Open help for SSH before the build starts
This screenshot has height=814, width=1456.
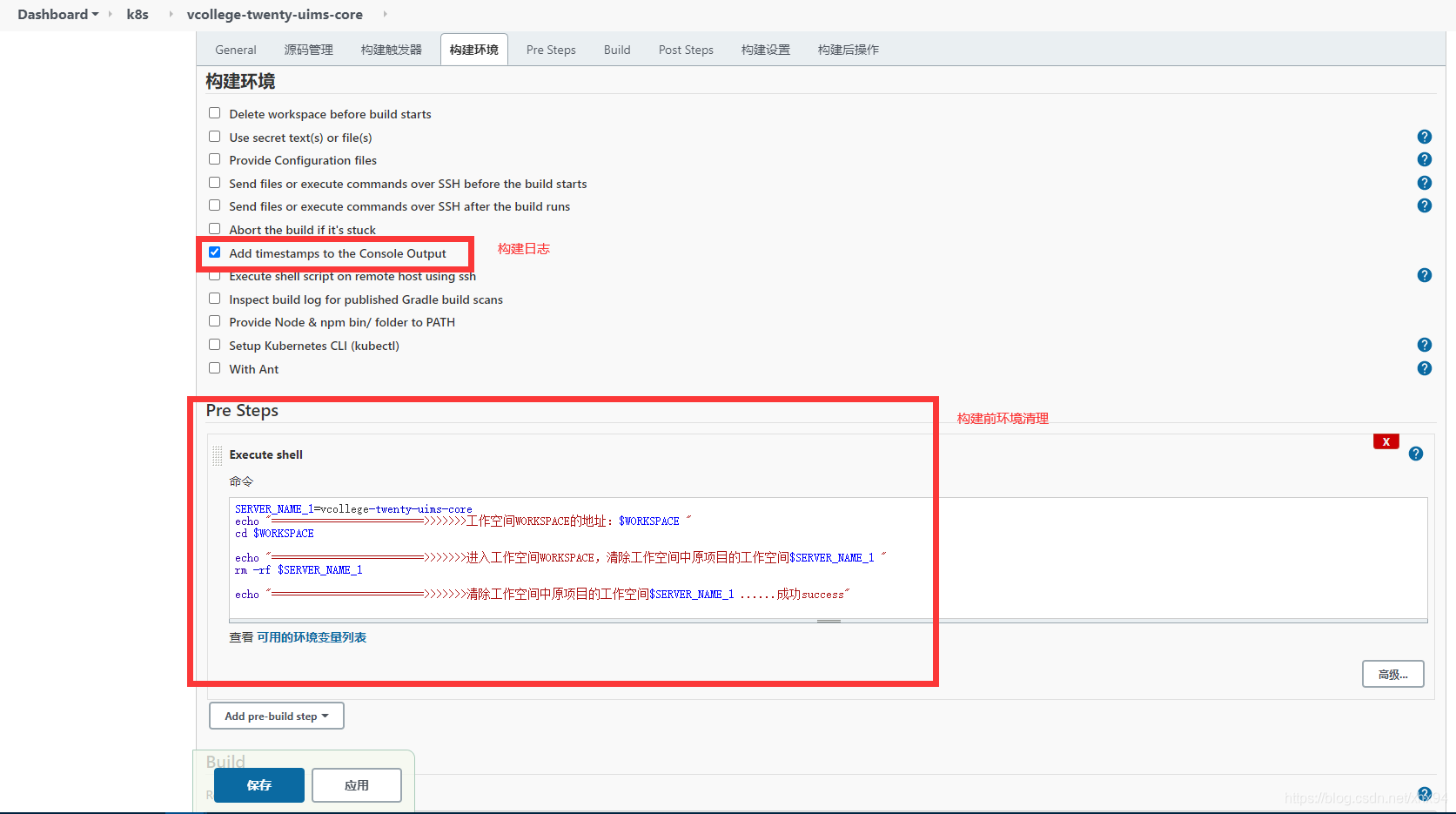click(1424, 183)
